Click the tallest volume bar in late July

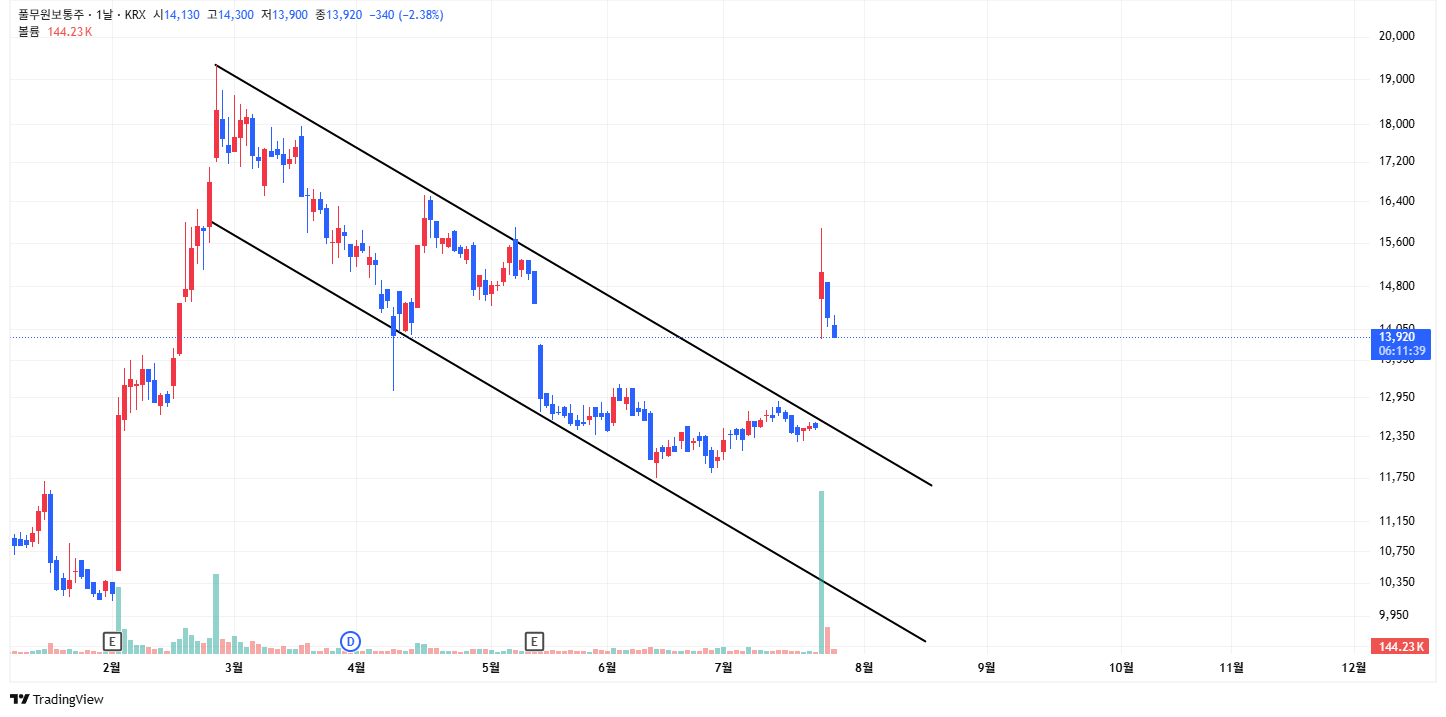[x=821, y=572]
